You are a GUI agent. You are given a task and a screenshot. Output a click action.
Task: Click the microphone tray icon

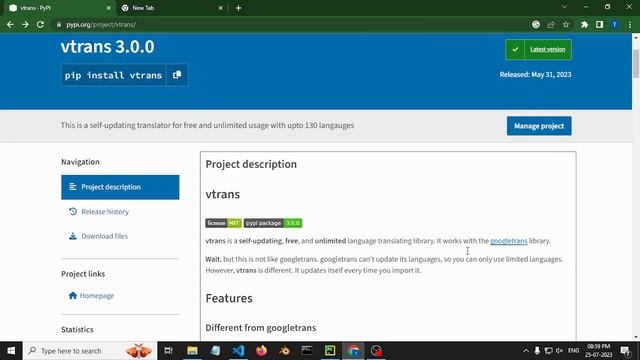[537, 351]
